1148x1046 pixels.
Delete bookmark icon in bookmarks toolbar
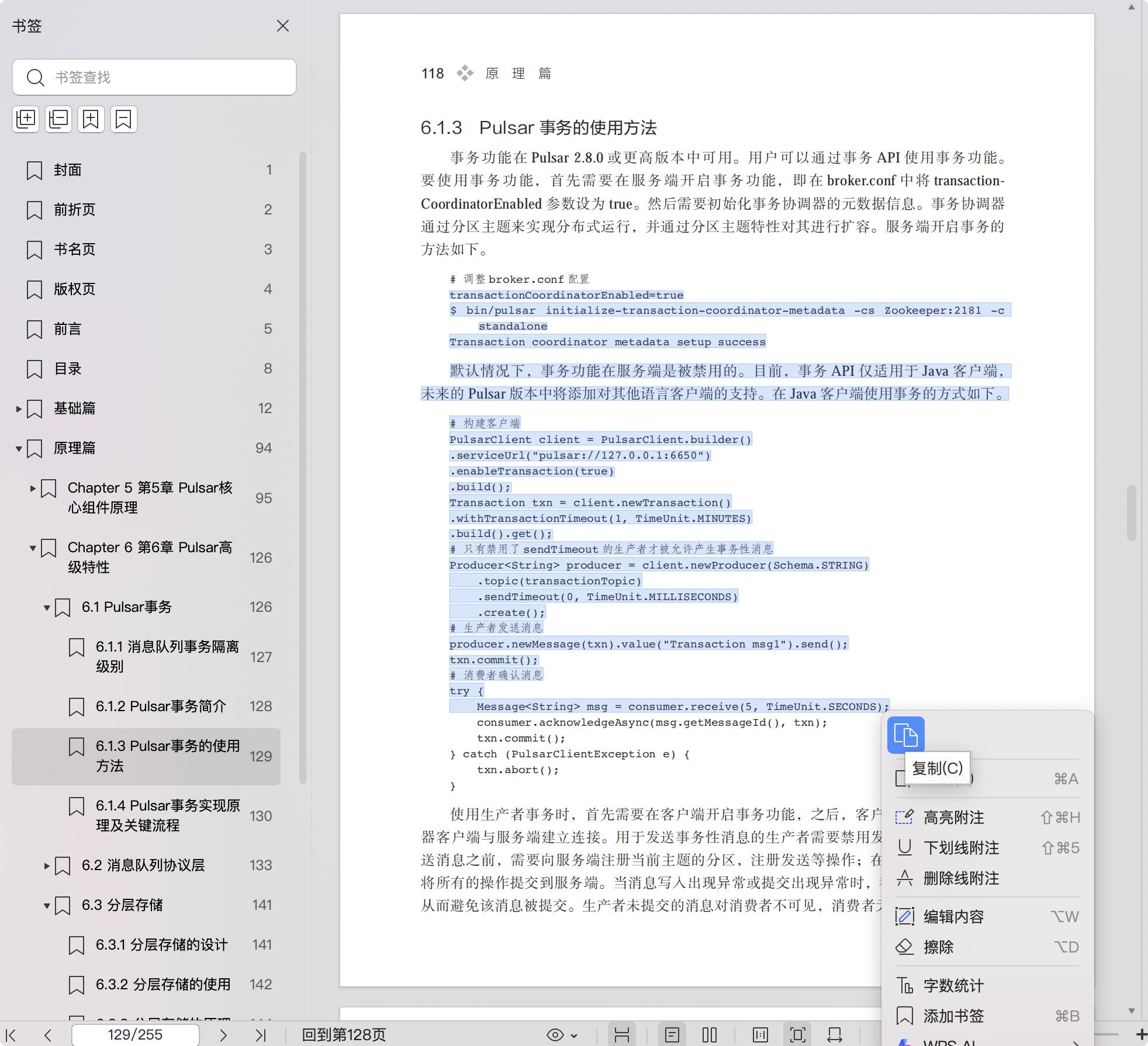pos(124,119)
